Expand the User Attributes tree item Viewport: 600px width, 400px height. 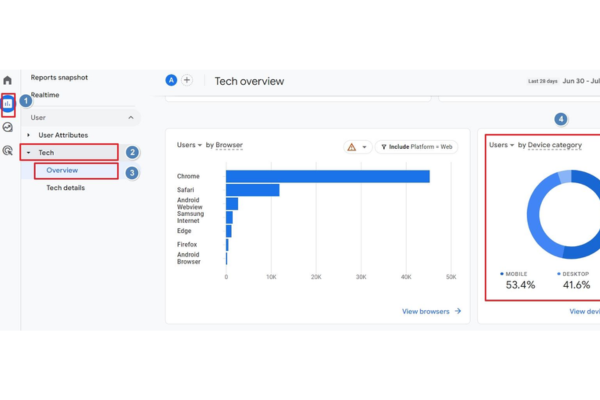click(x=28, y=135)
